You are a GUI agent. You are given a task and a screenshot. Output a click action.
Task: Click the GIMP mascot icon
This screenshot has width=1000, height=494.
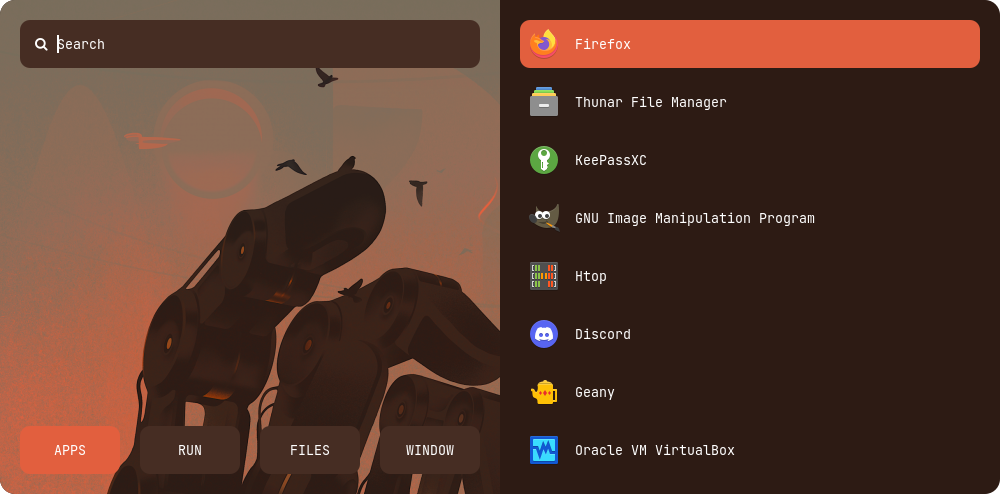click(544, 218)
